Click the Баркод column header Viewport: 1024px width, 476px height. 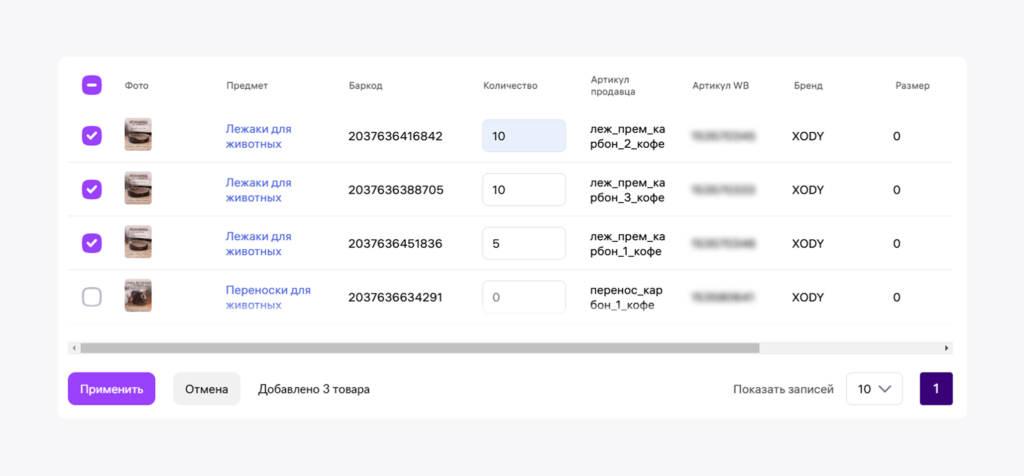point(366,86)
